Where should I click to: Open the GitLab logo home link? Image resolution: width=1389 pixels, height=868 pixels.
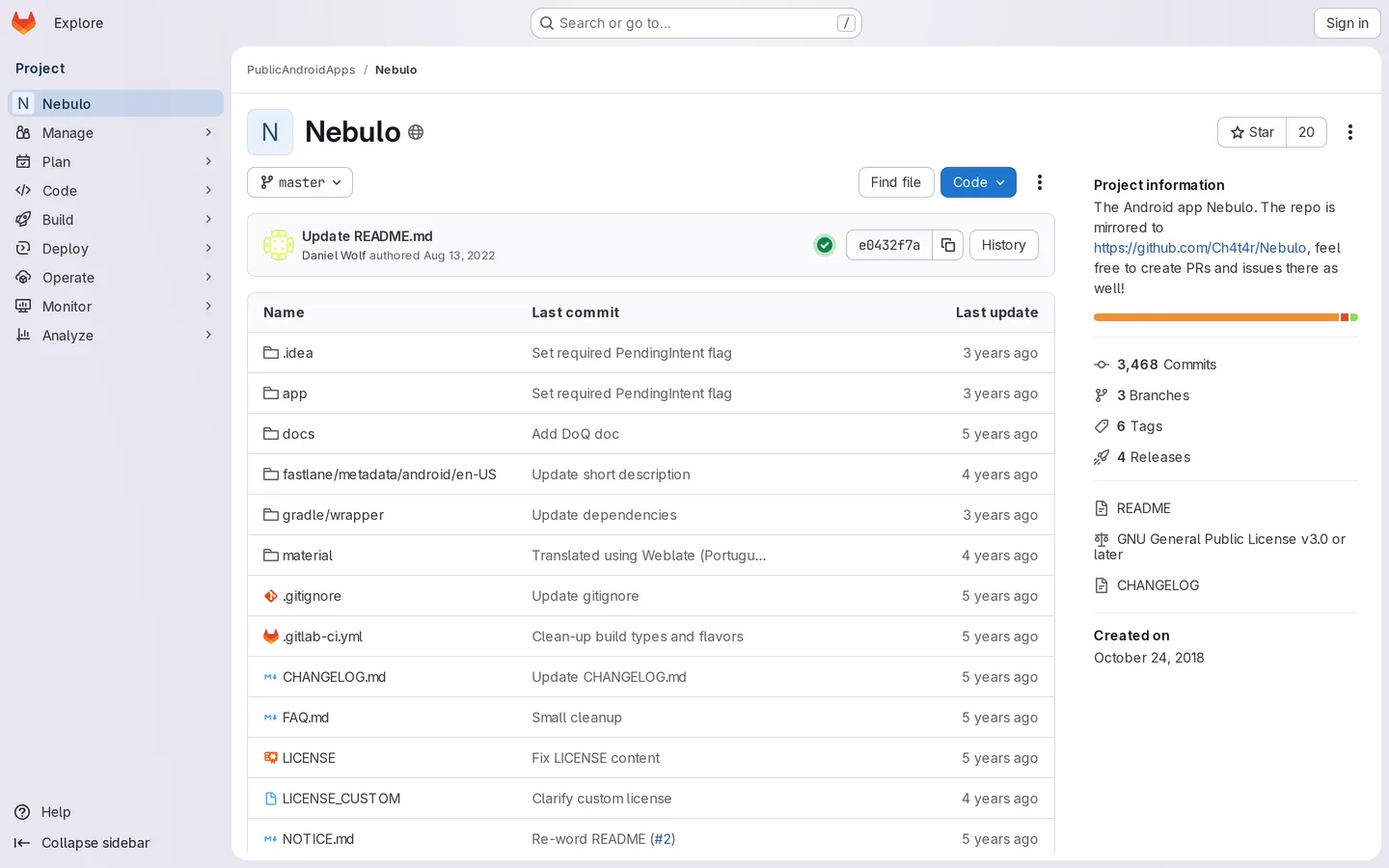click(x=24, y=23)
